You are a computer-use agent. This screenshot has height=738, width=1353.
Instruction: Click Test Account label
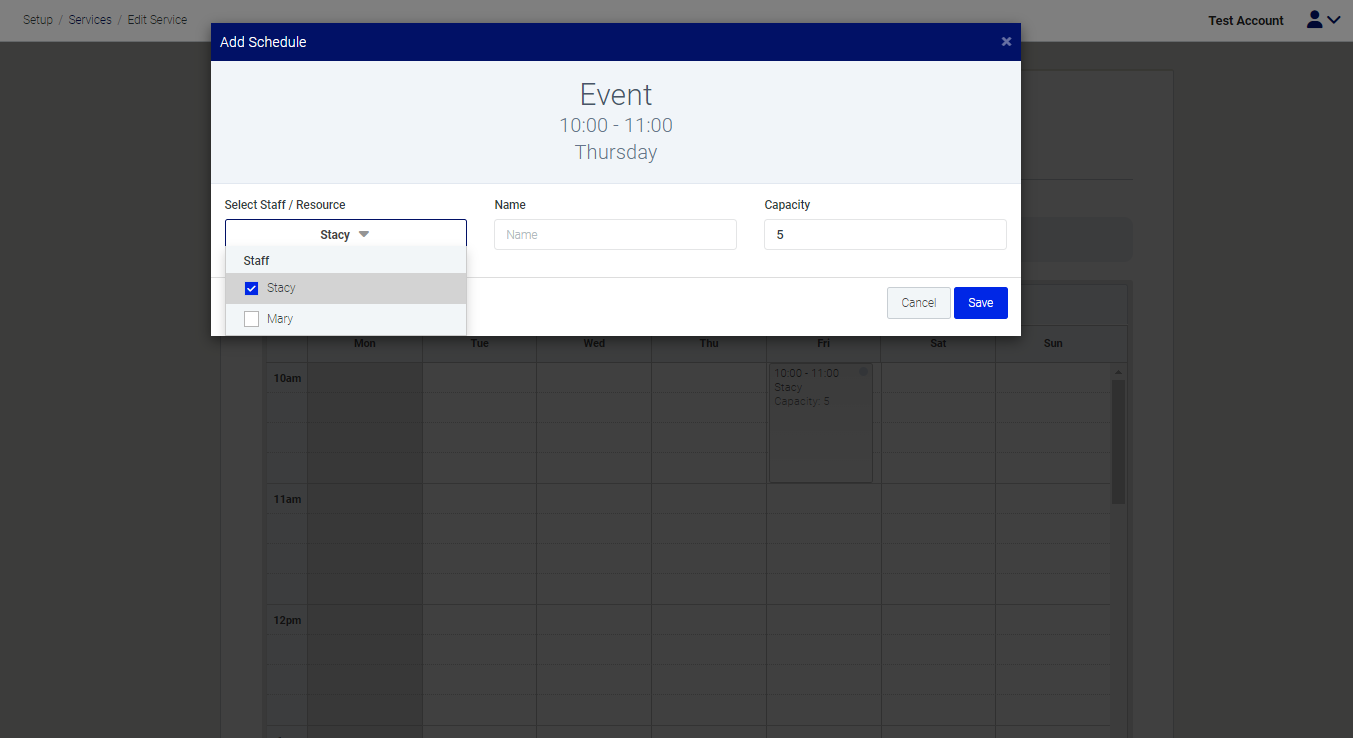(1246, 21)
